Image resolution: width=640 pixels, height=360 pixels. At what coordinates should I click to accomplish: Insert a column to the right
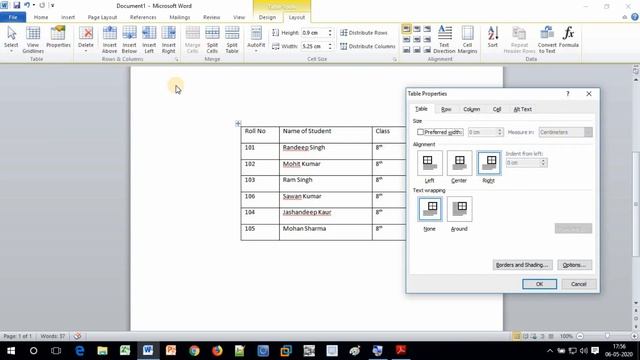[169, 40]
